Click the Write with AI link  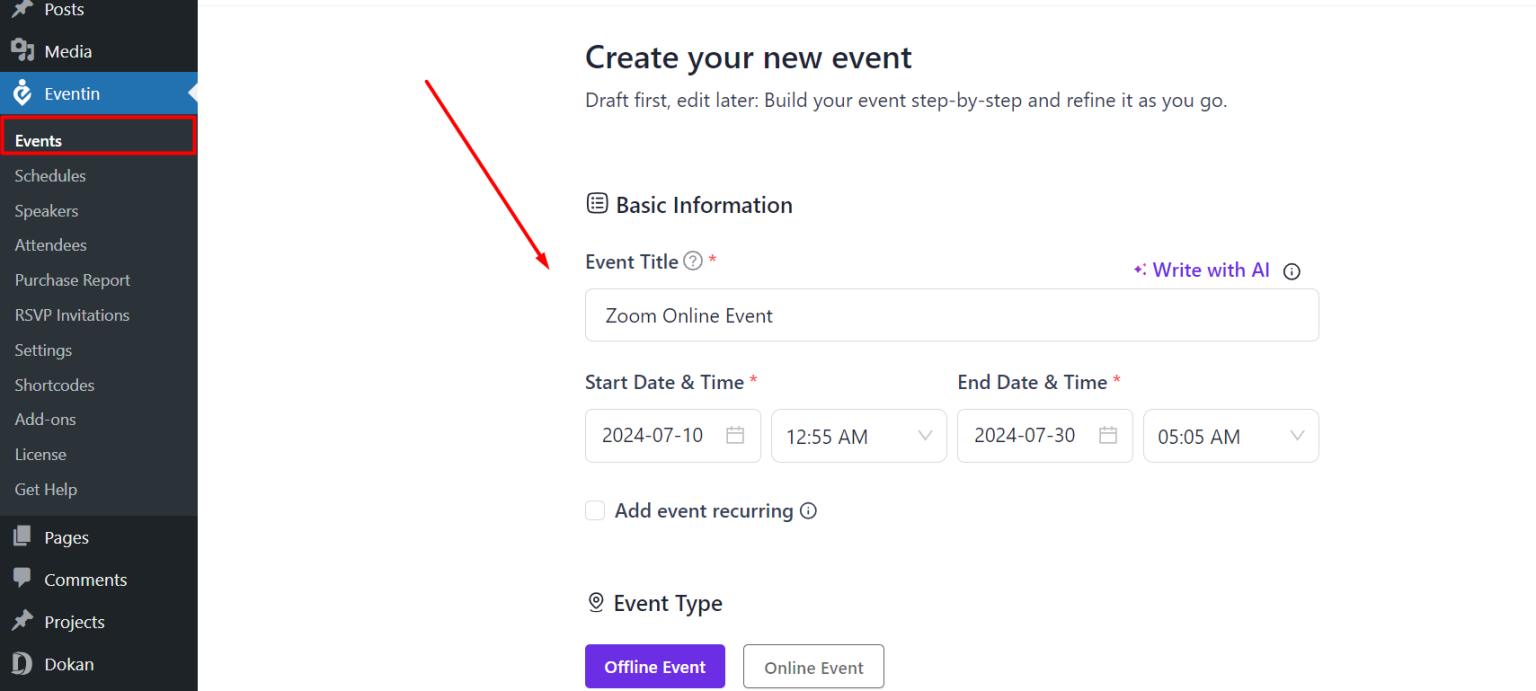point(1210,270)
